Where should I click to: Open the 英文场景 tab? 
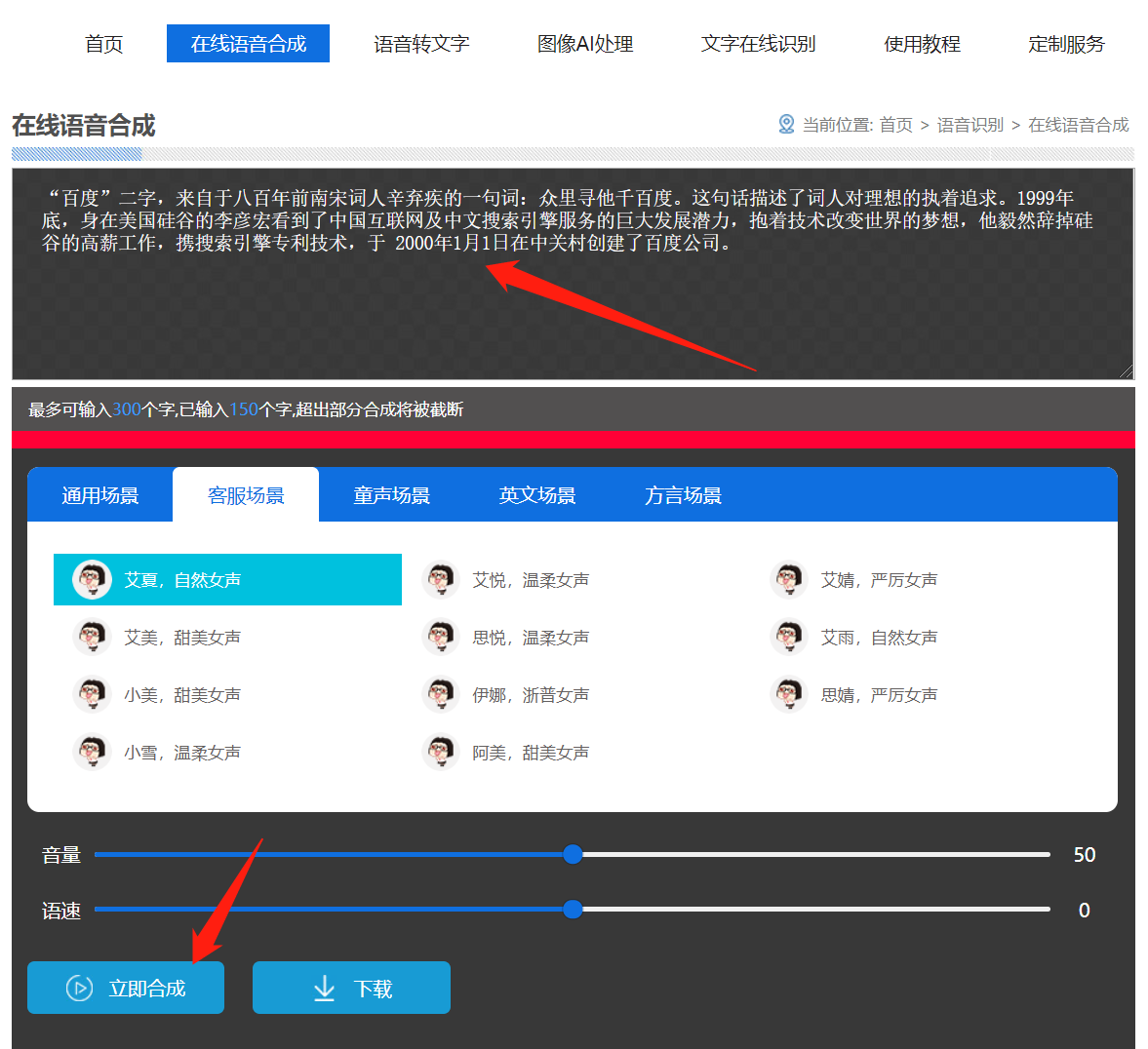click(537, 495)
